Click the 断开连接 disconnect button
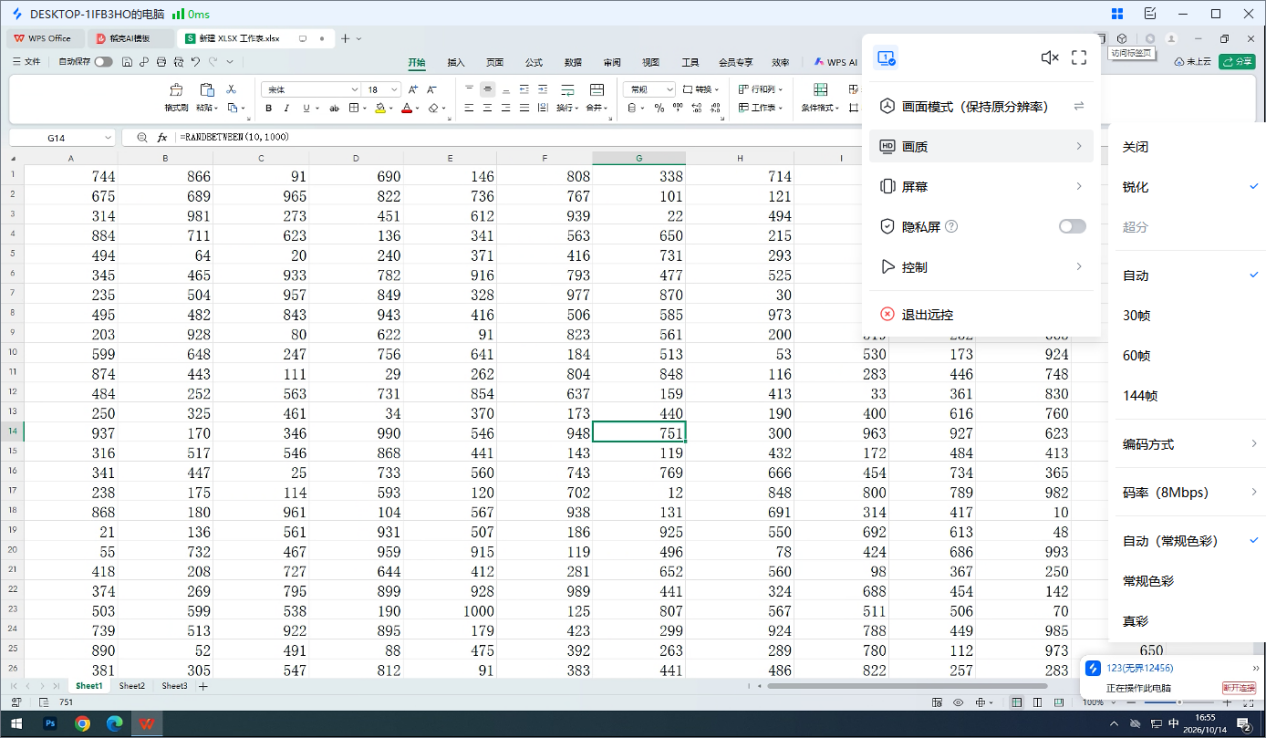 [1238, 688]
